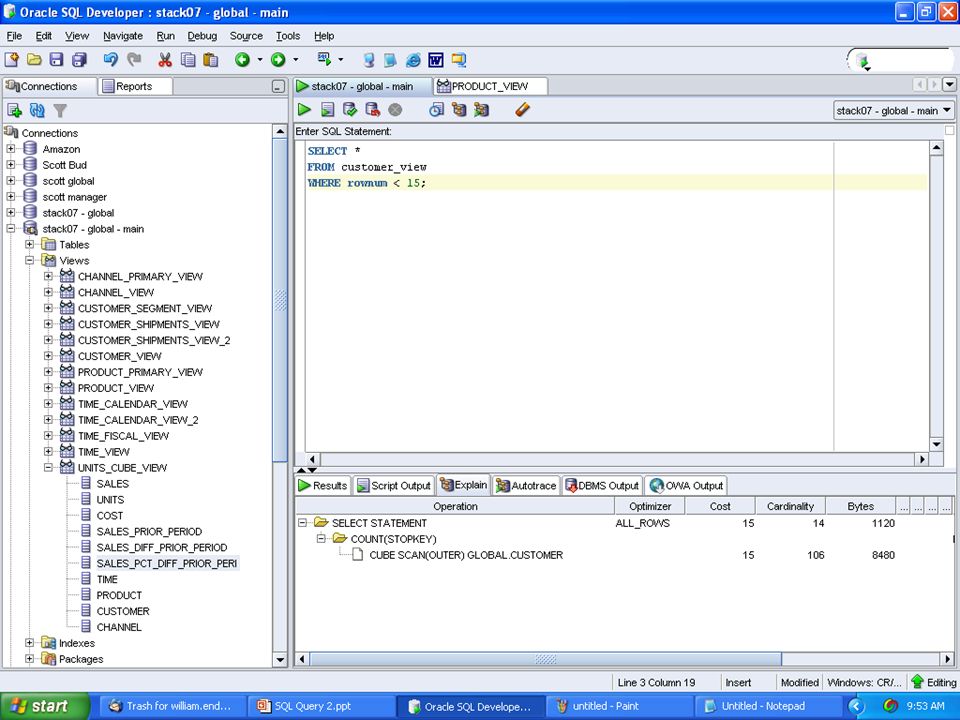The height and width of the screenshot is (720, 960).
Task: Collapse the UNITS_CUBE_VIEW node
Action: pos(48,467)
